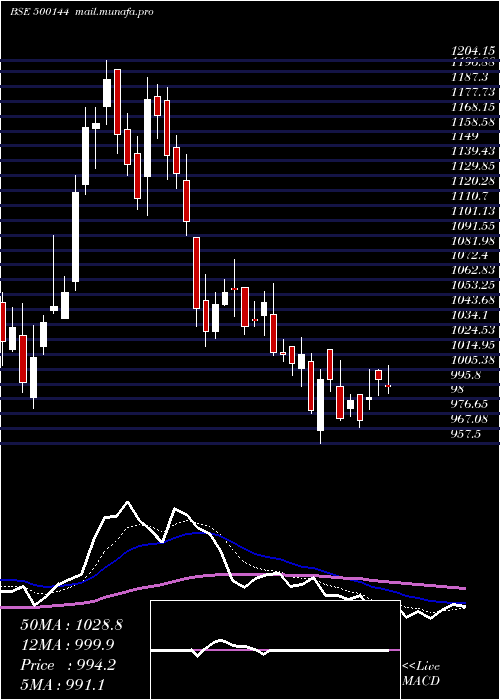Click the 1120.28 price level label

click(x=473, y=181)
